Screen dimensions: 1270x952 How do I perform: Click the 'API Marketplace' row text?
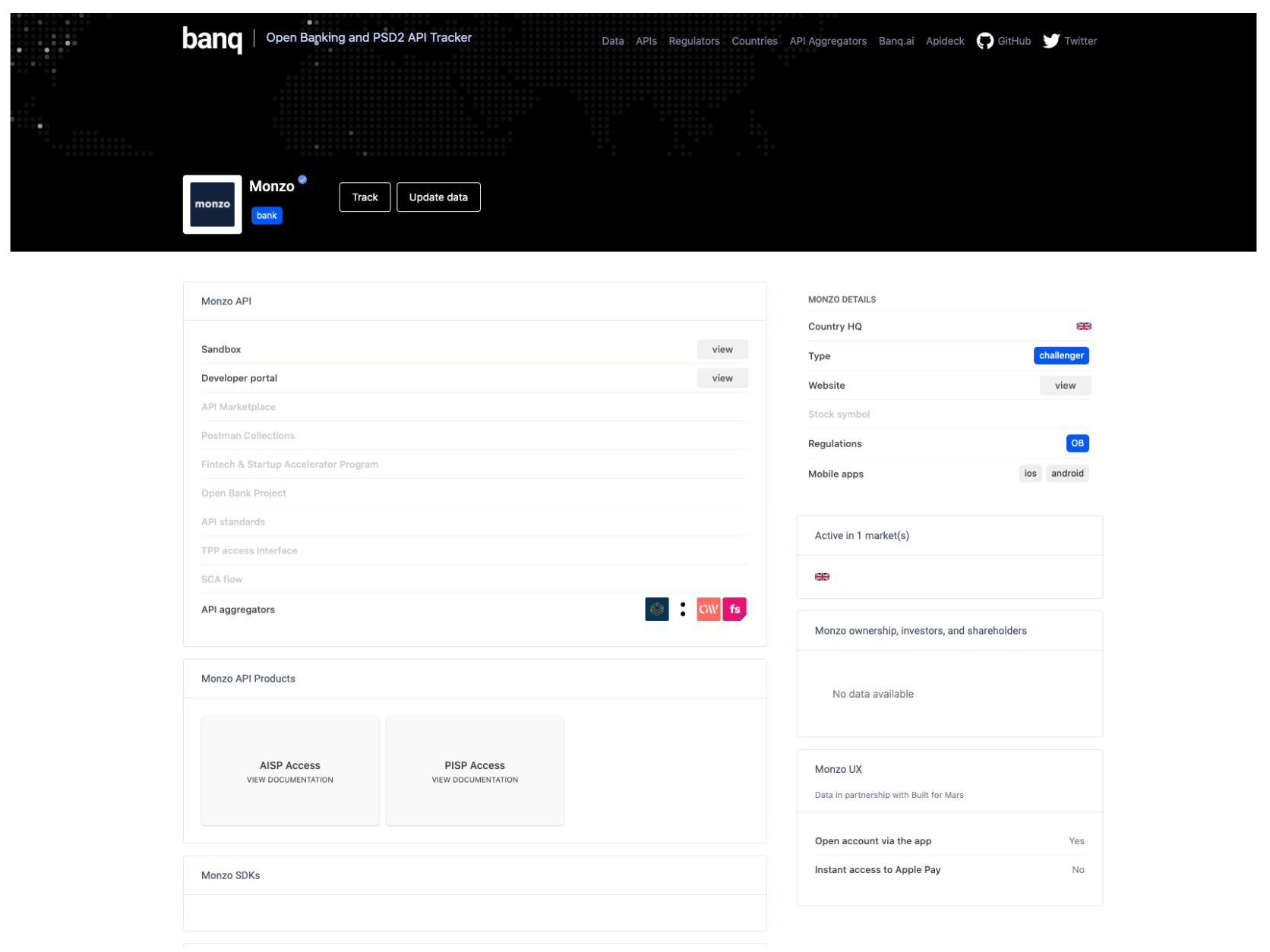239,407
